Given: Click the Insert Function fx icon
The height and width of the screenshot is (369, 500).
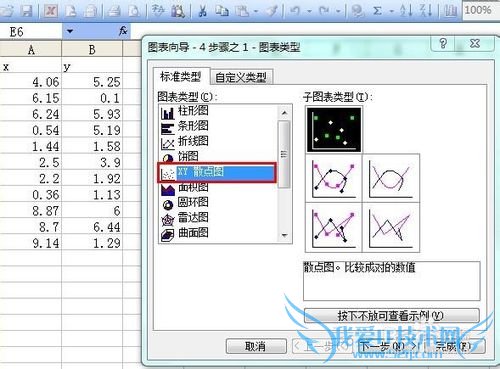Looking at the screenshot, I should point(123,31).
